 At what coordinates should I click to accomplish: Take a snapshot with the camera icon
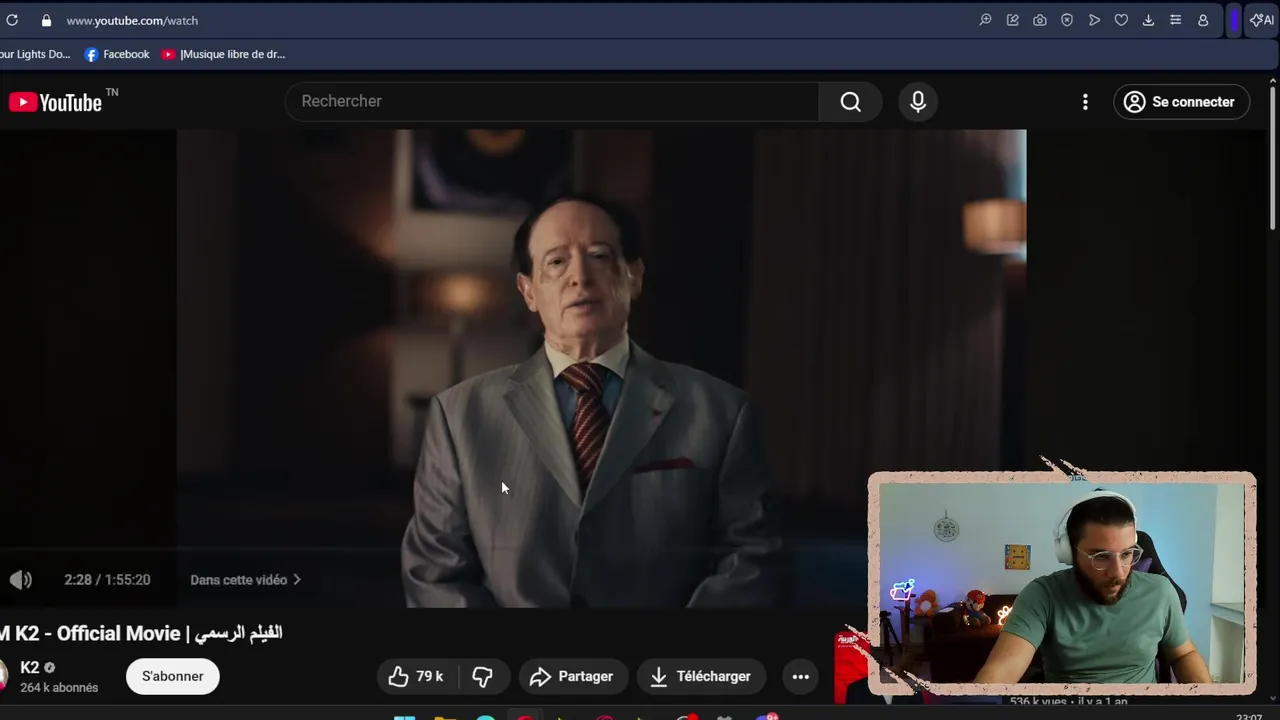coord(1040,20)
